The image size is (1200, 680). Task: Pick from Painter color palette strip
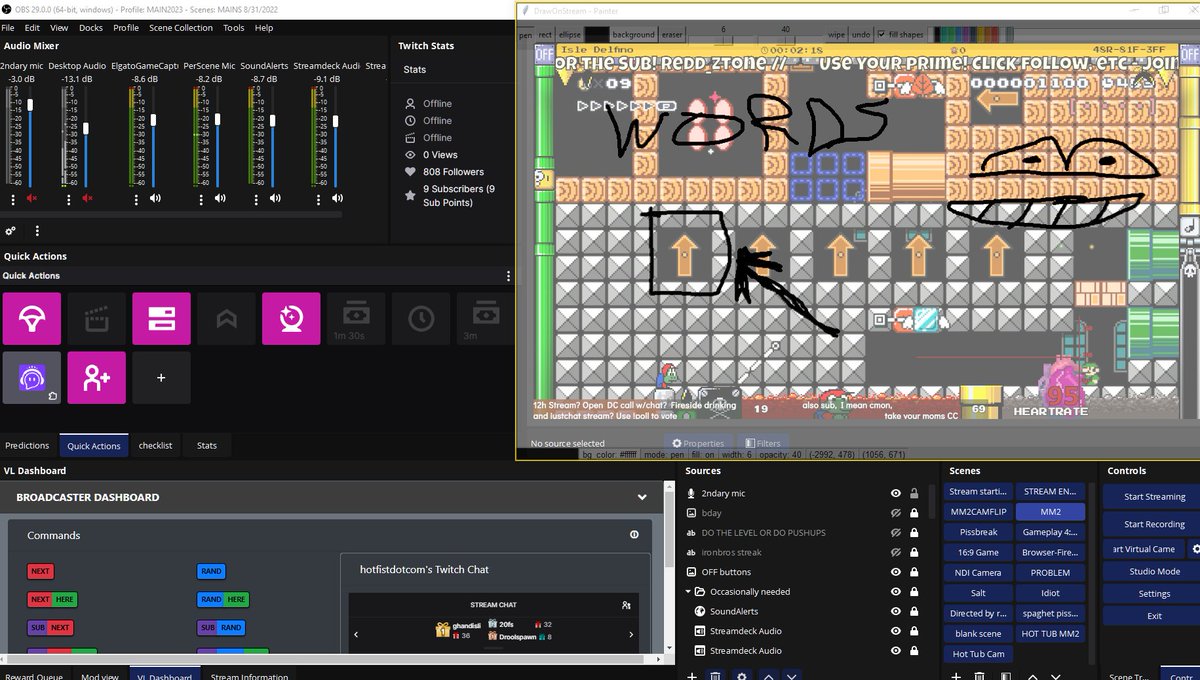click(x=972, y=34)
